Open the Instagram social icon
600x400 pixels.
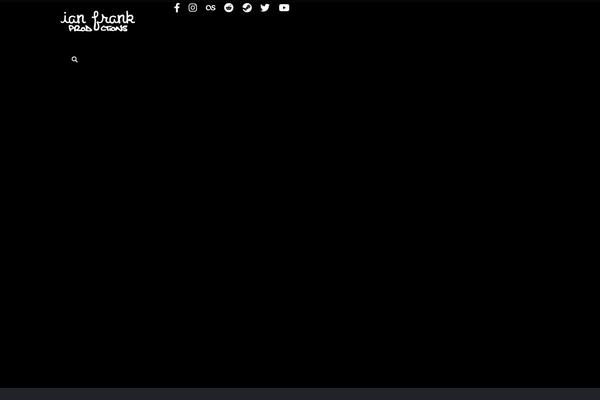coord(193,8)
